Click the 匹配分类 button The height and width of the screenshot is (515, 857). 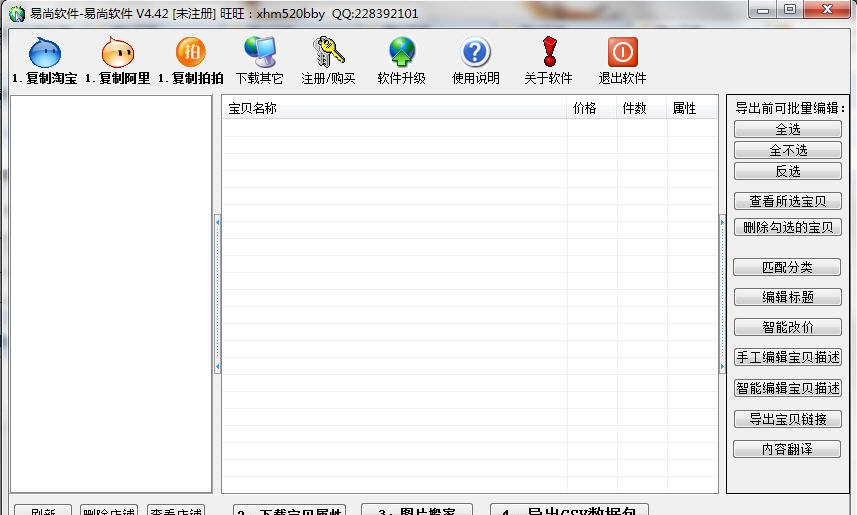click(x=787, y=267)
